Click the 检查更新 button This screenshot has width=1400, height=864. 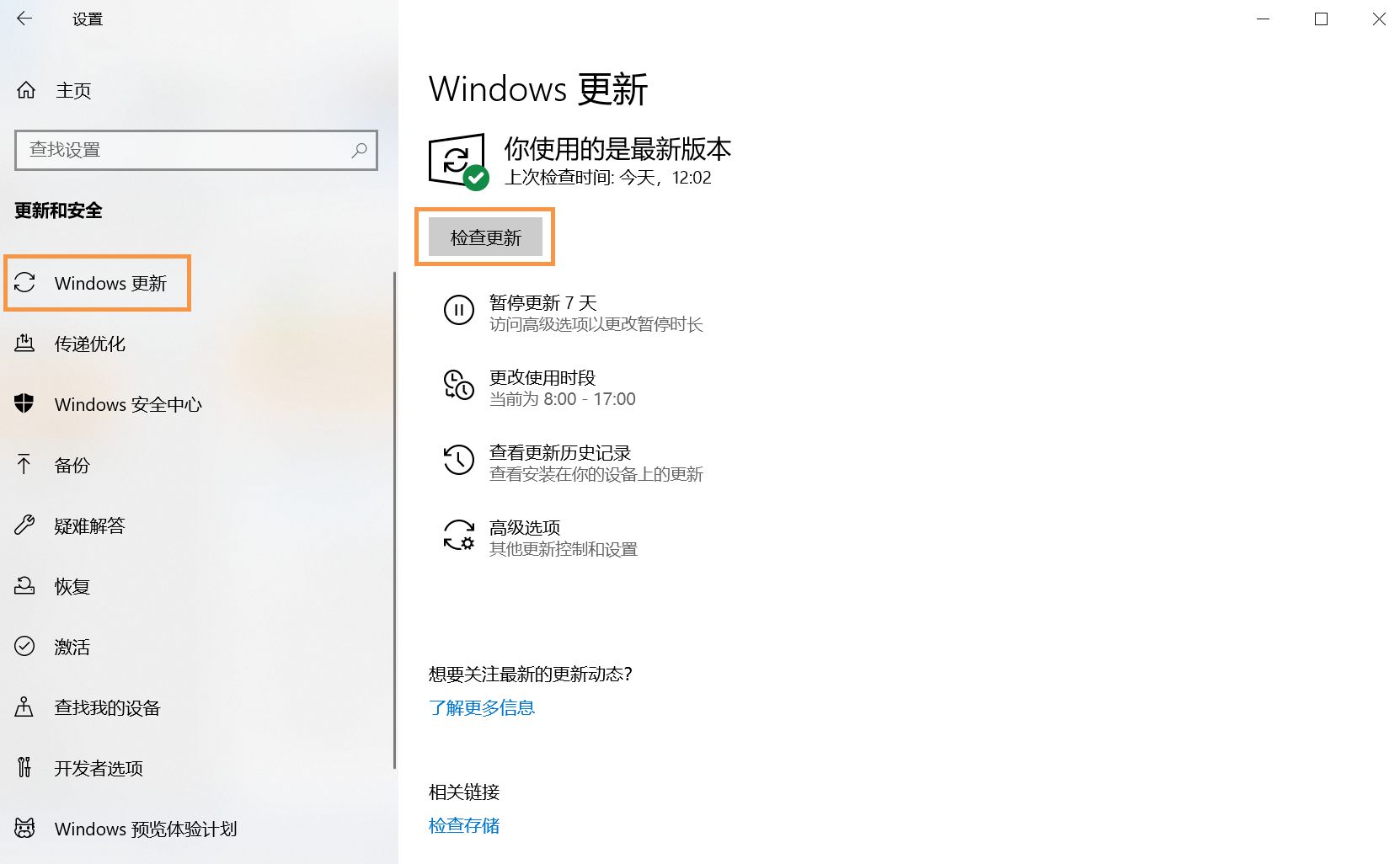[x=485, y=237]
